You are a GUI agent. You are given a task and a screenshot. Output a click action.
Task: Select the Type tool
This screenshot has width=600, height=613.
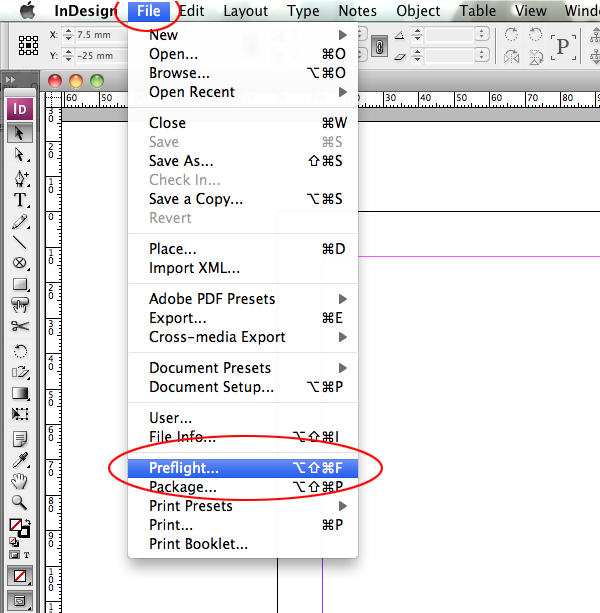20,200
